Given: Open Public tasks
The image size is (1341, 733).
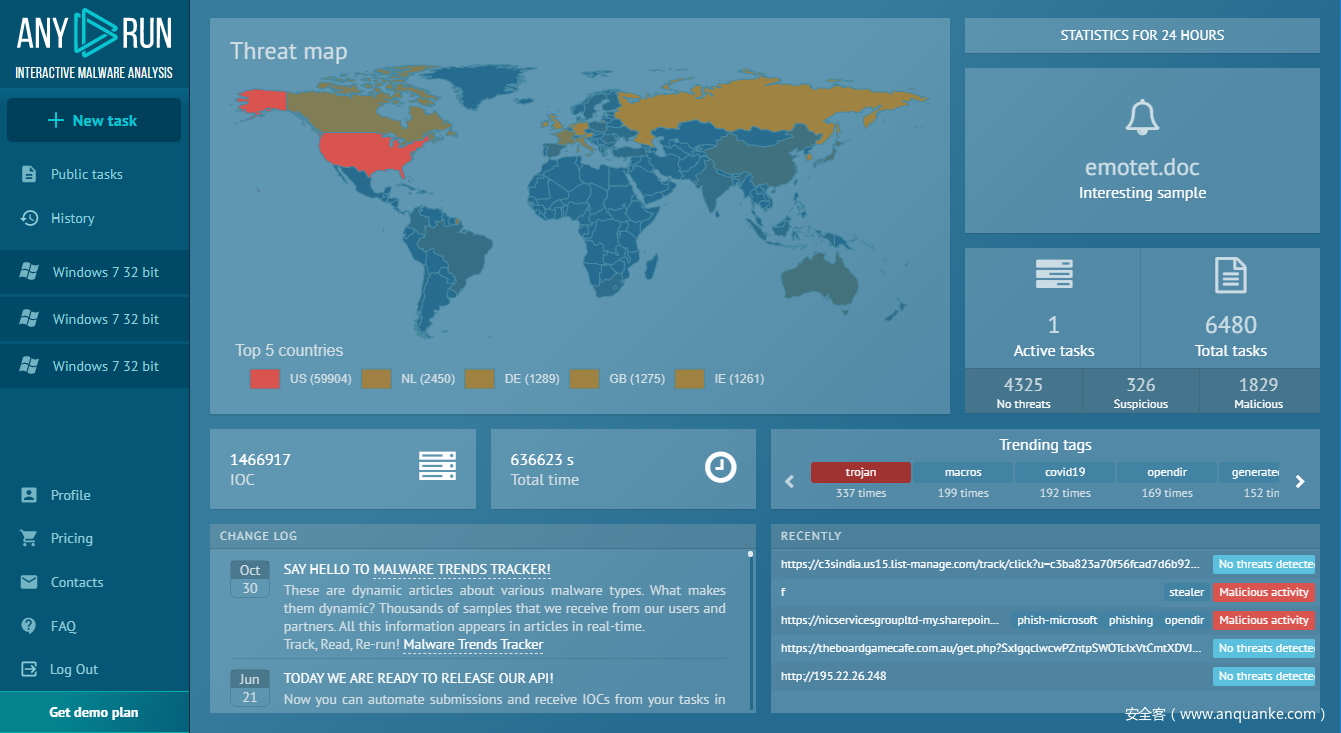Looking at the screenshot, I should 87,174.
